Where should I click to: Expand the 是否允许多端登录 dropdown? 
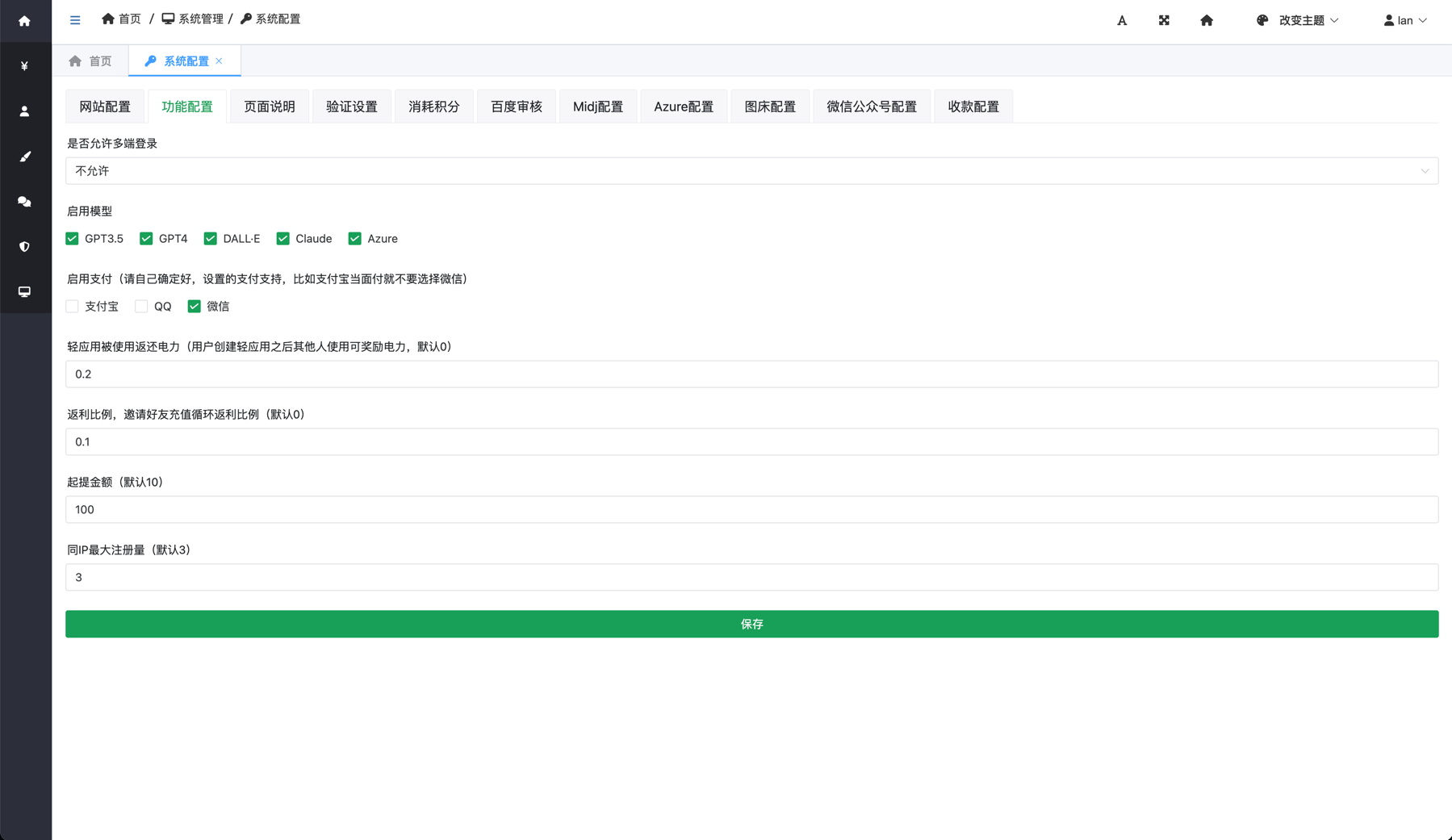[x=751, y=171]
